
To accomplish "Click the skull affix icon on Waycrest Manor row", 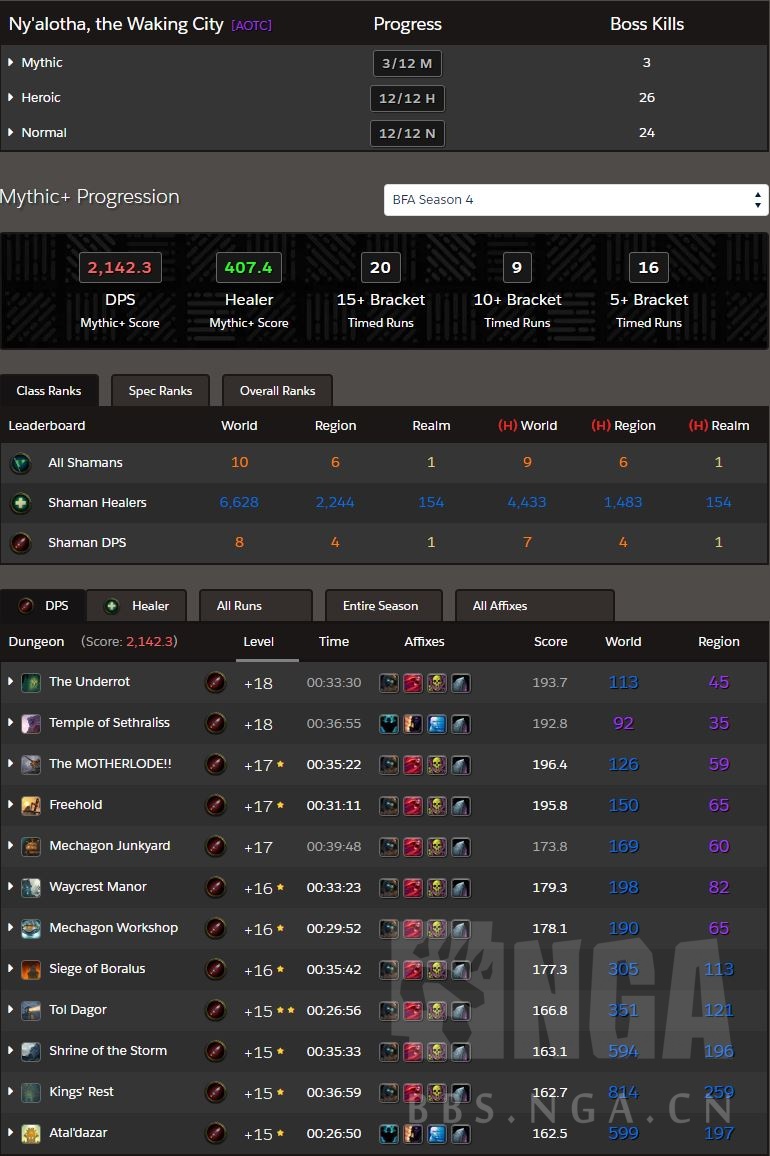I will click(437, 887).
